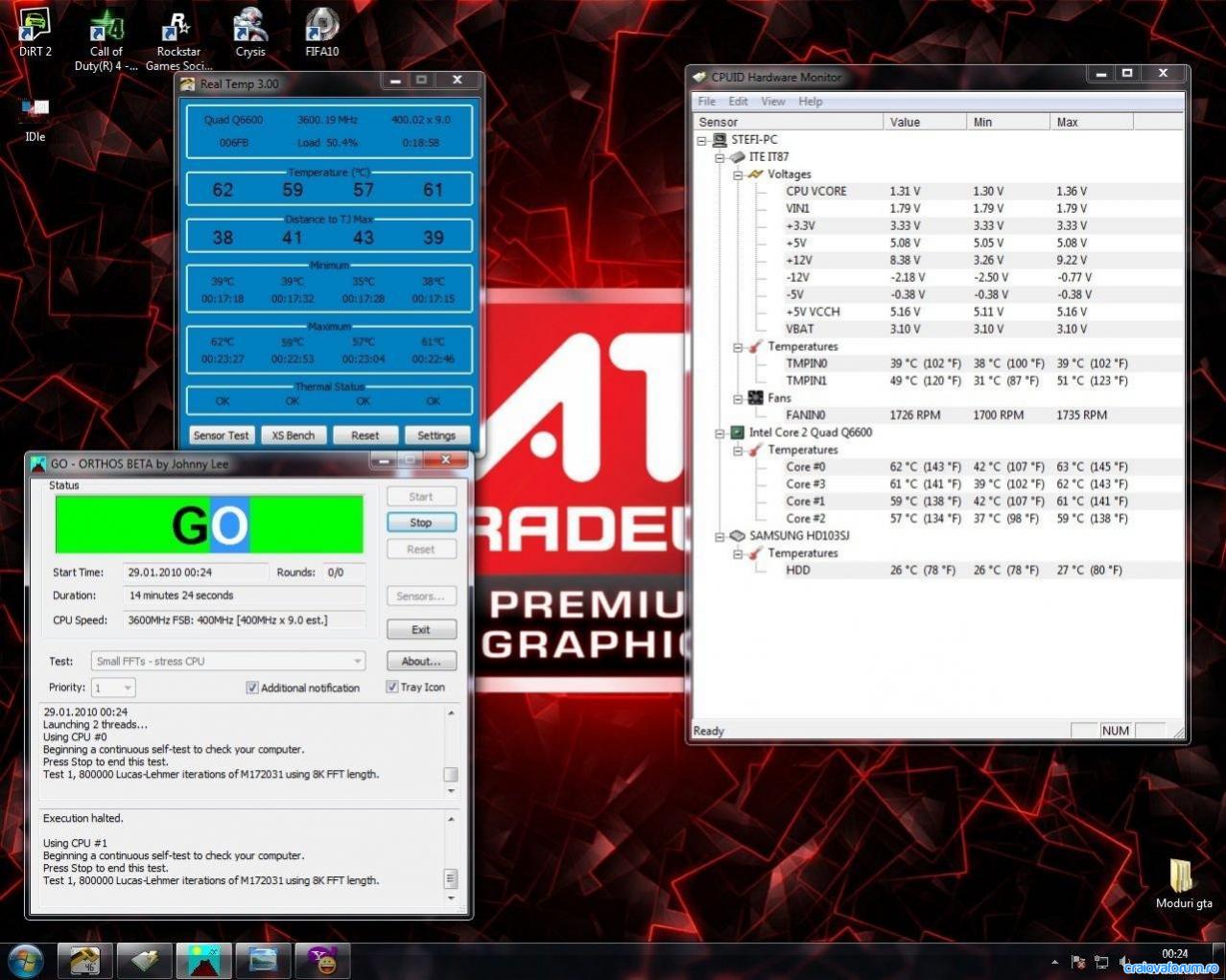Open the network tray icon
This screenshot has height=980, width=1226.
coord(1101,962)
